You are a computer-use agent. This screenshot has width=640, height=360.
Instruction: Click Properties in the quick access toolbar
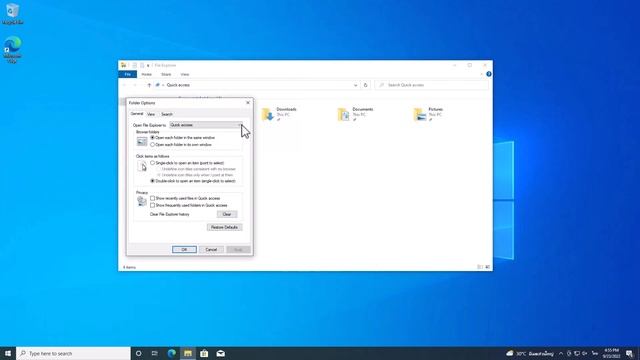pyautogui.click(x=134, y=65)
